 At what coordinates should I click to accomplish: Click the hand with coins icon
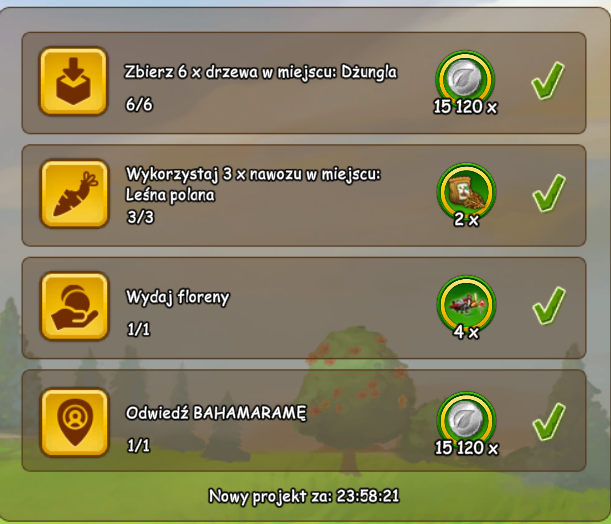(x=74, y=306)
